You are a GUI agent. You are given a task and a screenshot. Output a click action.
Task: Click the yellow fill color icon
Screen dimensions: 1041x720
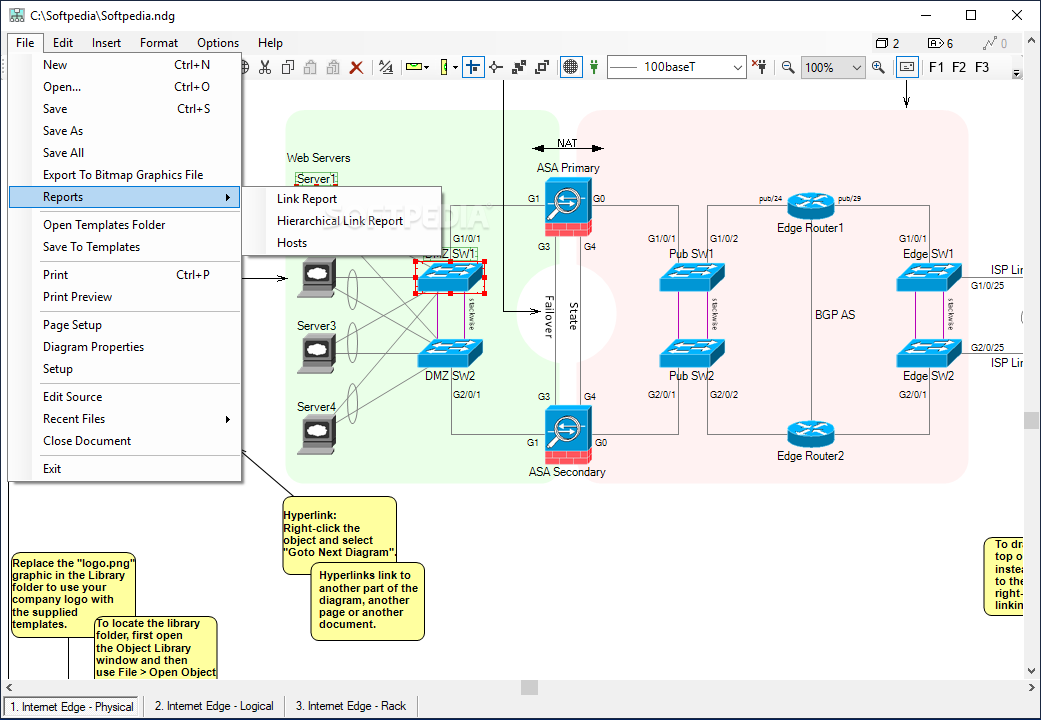point(414,67)
